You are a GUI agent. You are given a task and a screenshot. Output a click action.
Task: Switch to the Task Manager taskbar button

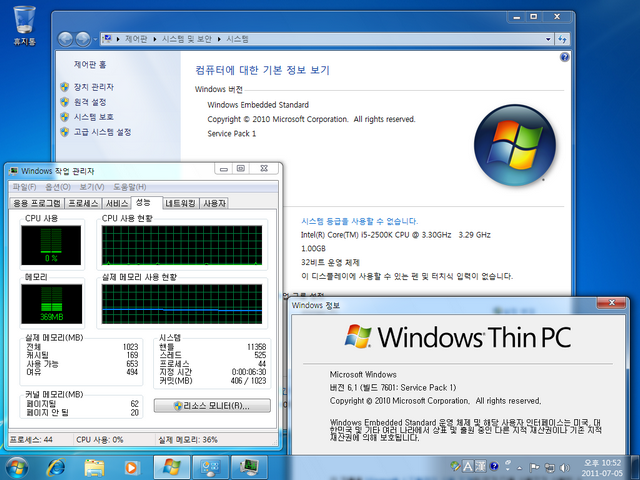(249, 468)
